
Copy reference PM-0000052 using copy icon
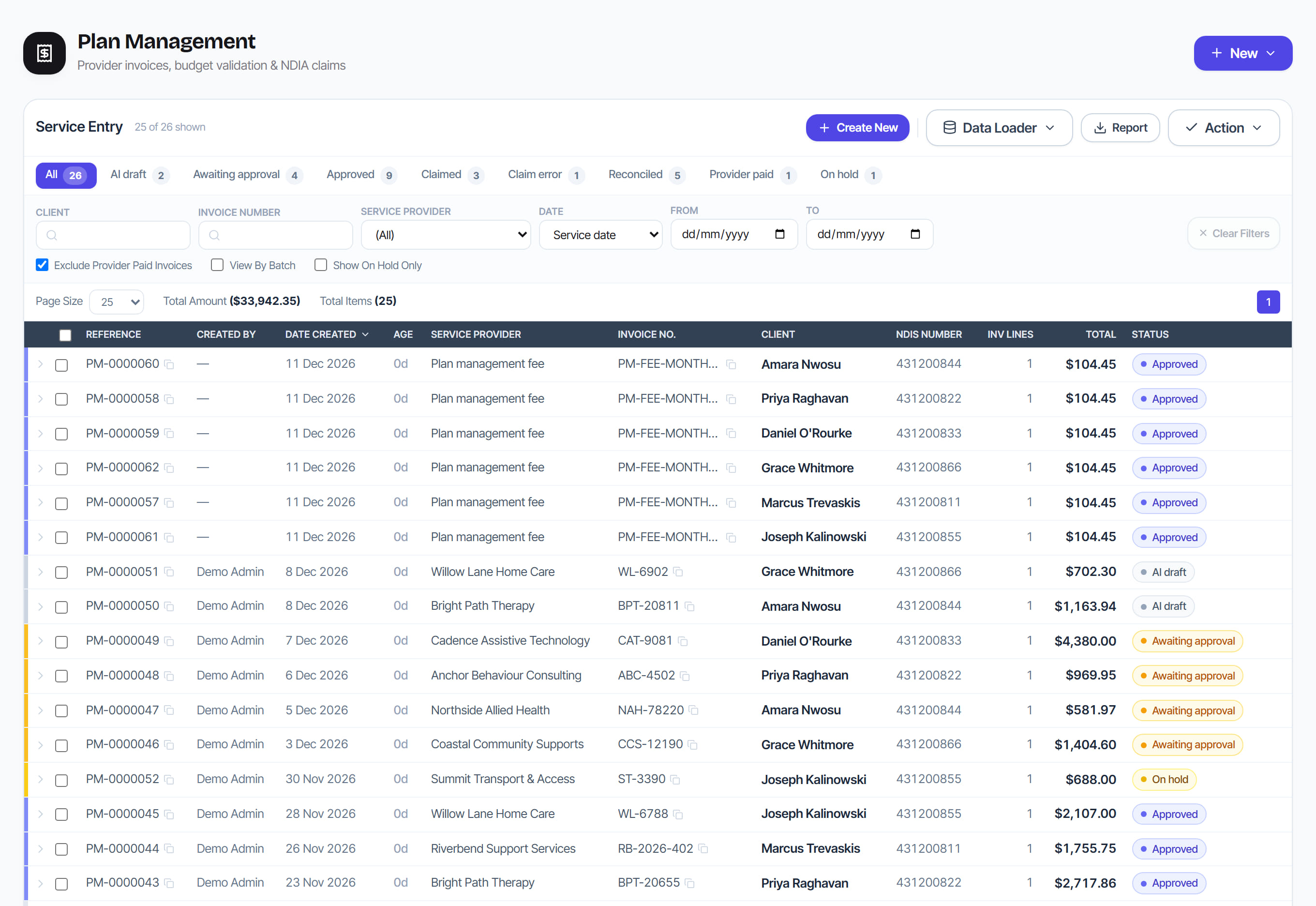[168, 779]
